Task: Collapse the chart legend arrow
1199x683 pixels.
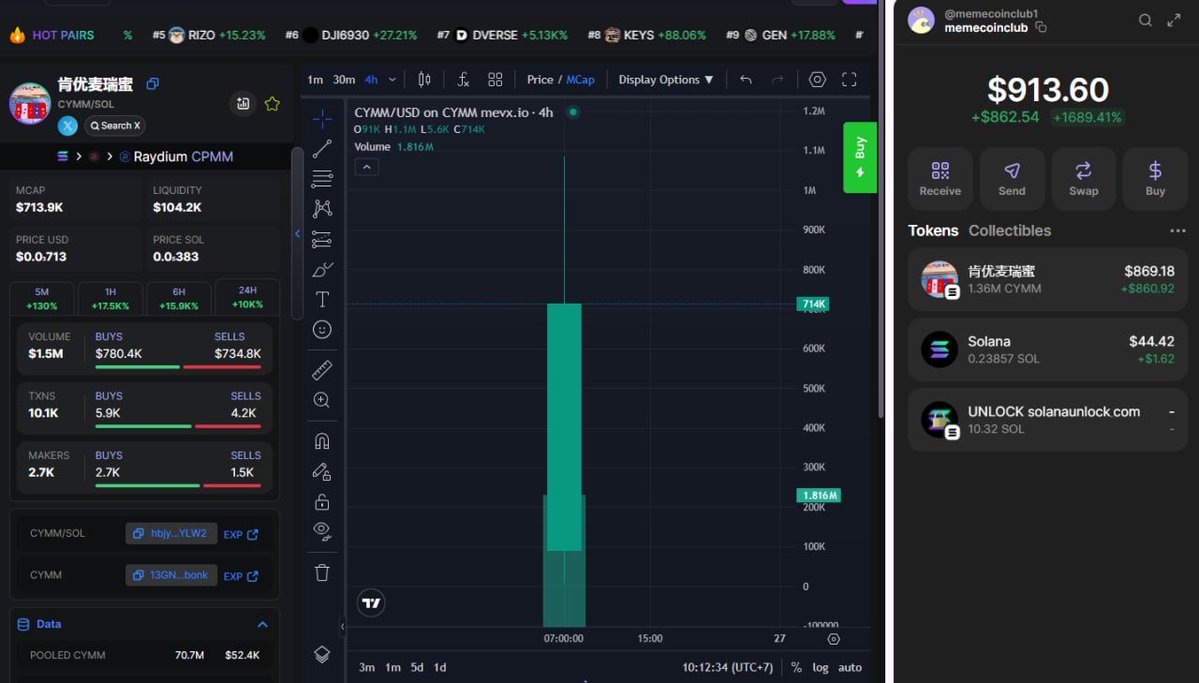Action: click(x=367, y=167)
